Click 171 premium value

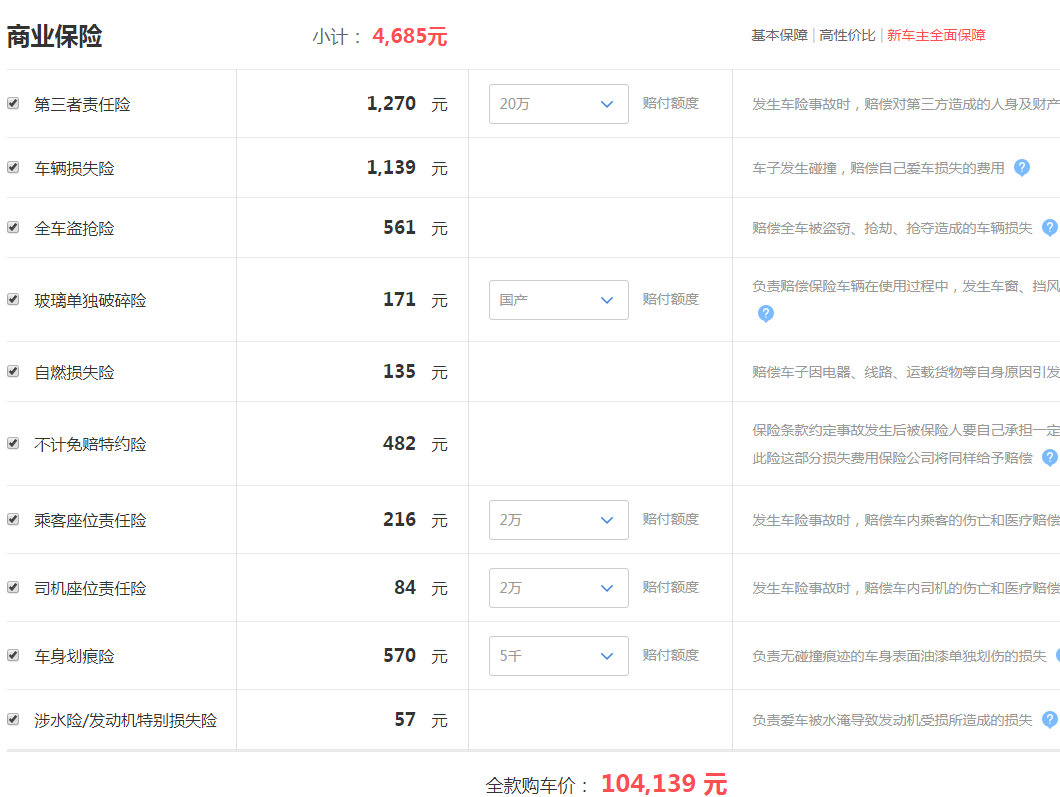[x=400, y=299]
